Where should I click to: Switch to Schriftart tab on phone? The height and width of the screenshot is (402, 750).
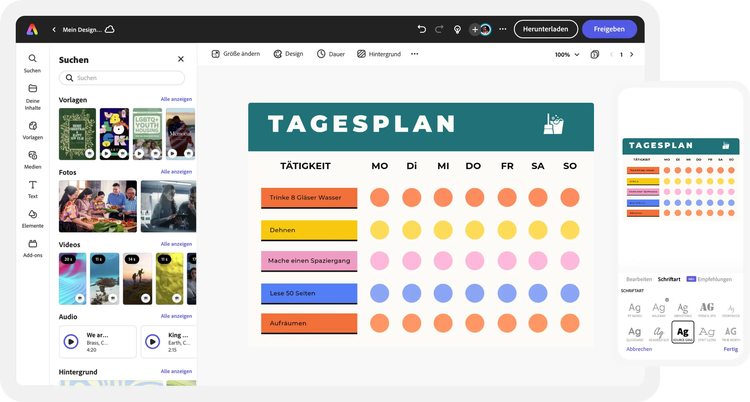[669, 279]
